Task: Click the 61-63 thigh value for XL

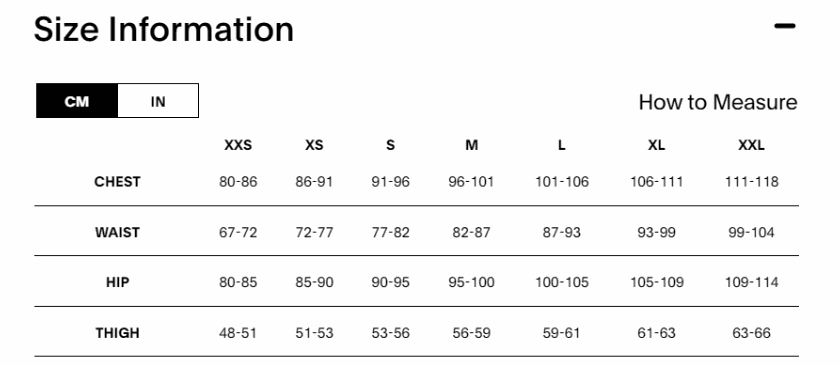Action: coord(656,333)
